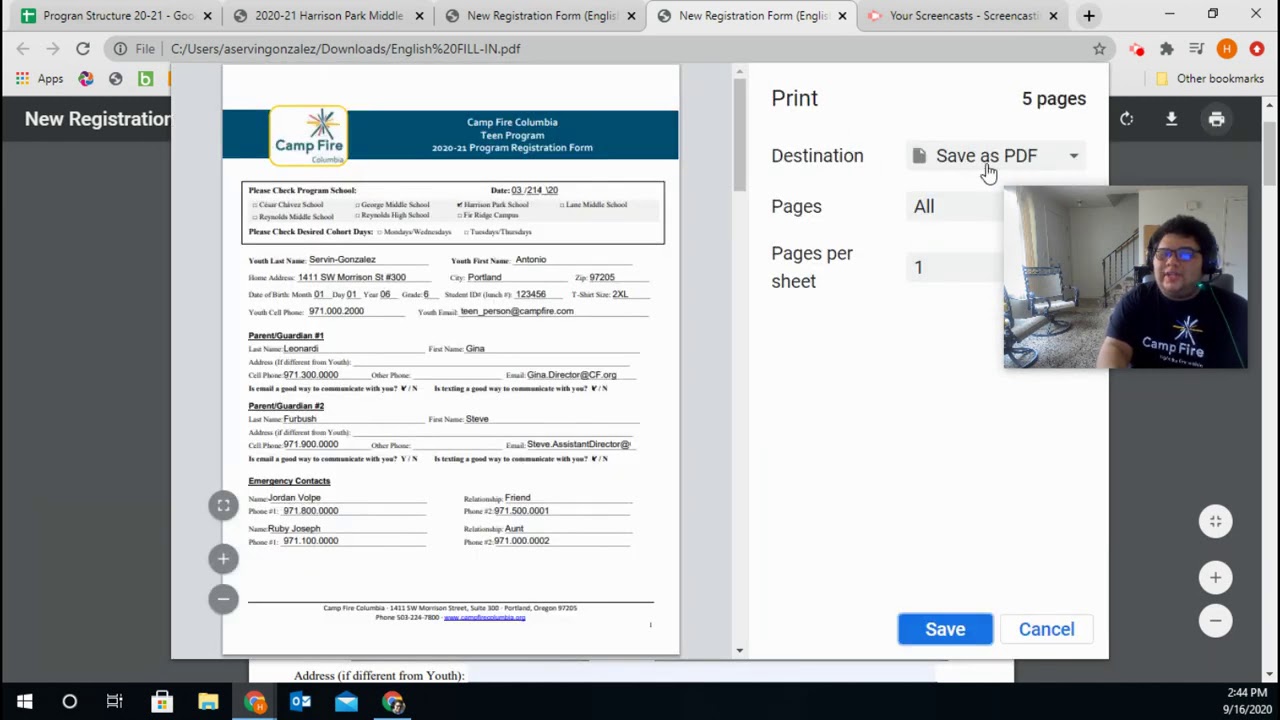Close the 2020-21 Harrison Park Middle tab
This screenshot has height=720, width=1280.
[x=419, y=16]
